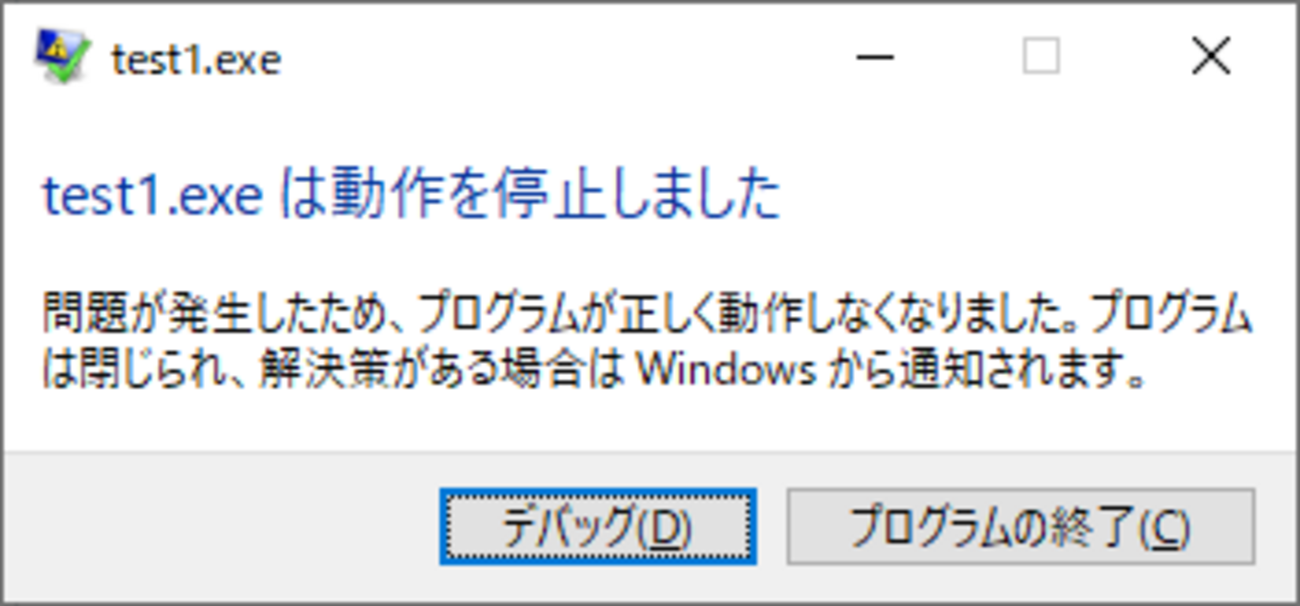Click the blue heading test1.exe は動作を停止しました
Viewport: 1300px width, 606px height.
coord(411,195)
